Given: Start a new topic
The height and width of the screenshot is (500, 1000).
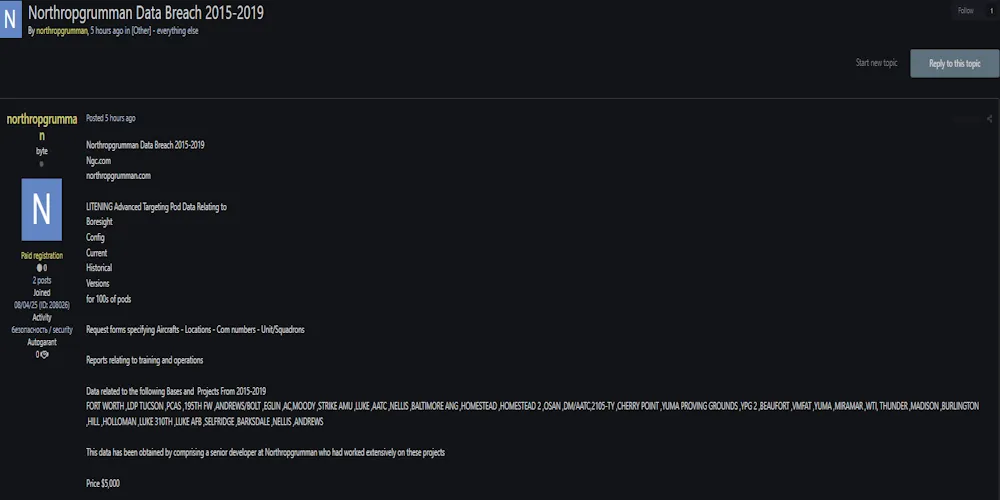Looking at the screenshot, I should point(876,63).
